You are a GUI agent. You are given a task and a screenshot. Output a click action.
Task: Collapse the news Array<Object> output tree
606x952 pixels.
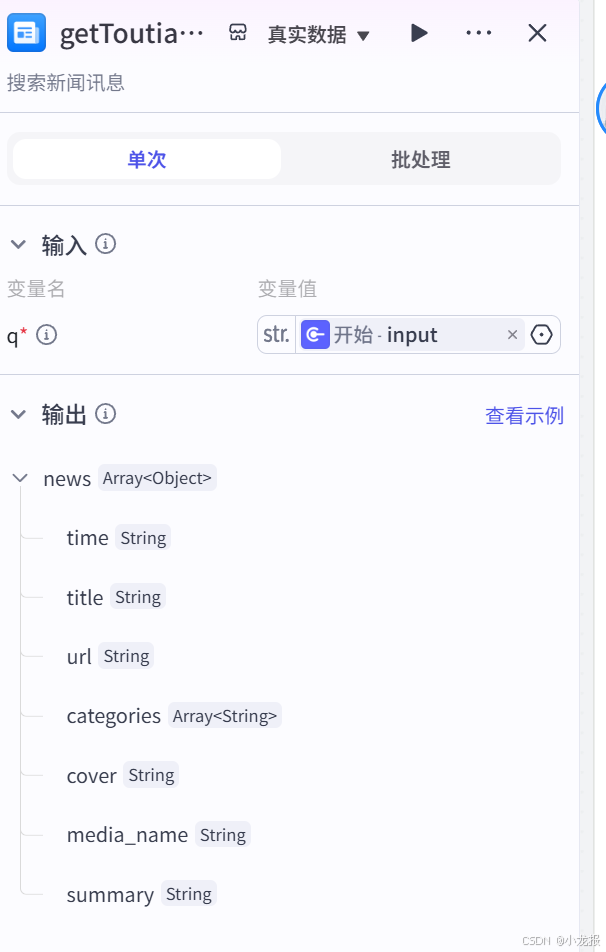click(x=19, y=478)
